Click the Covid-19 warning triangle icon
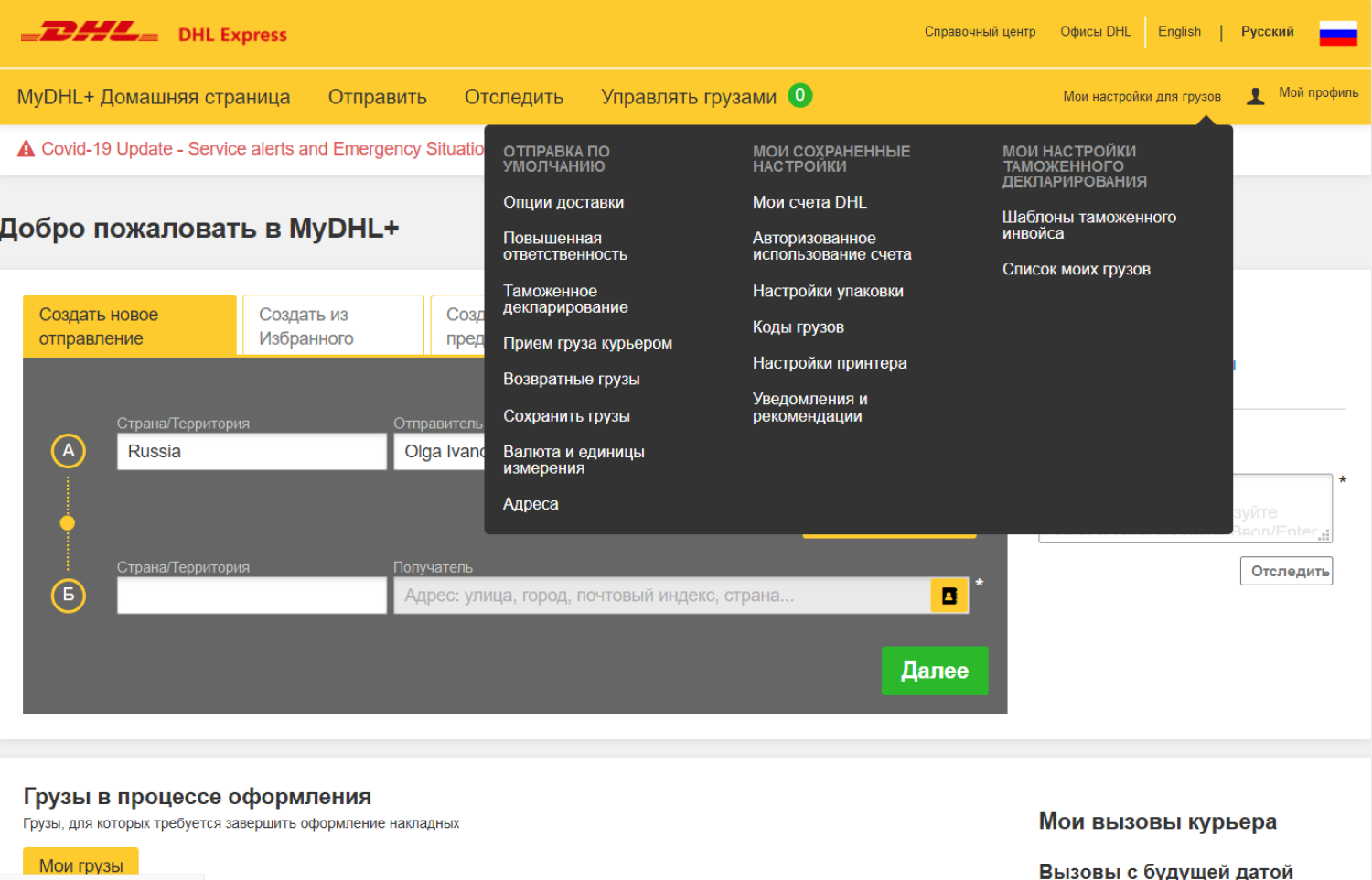1372x880 pixels. tap(27, 149)
